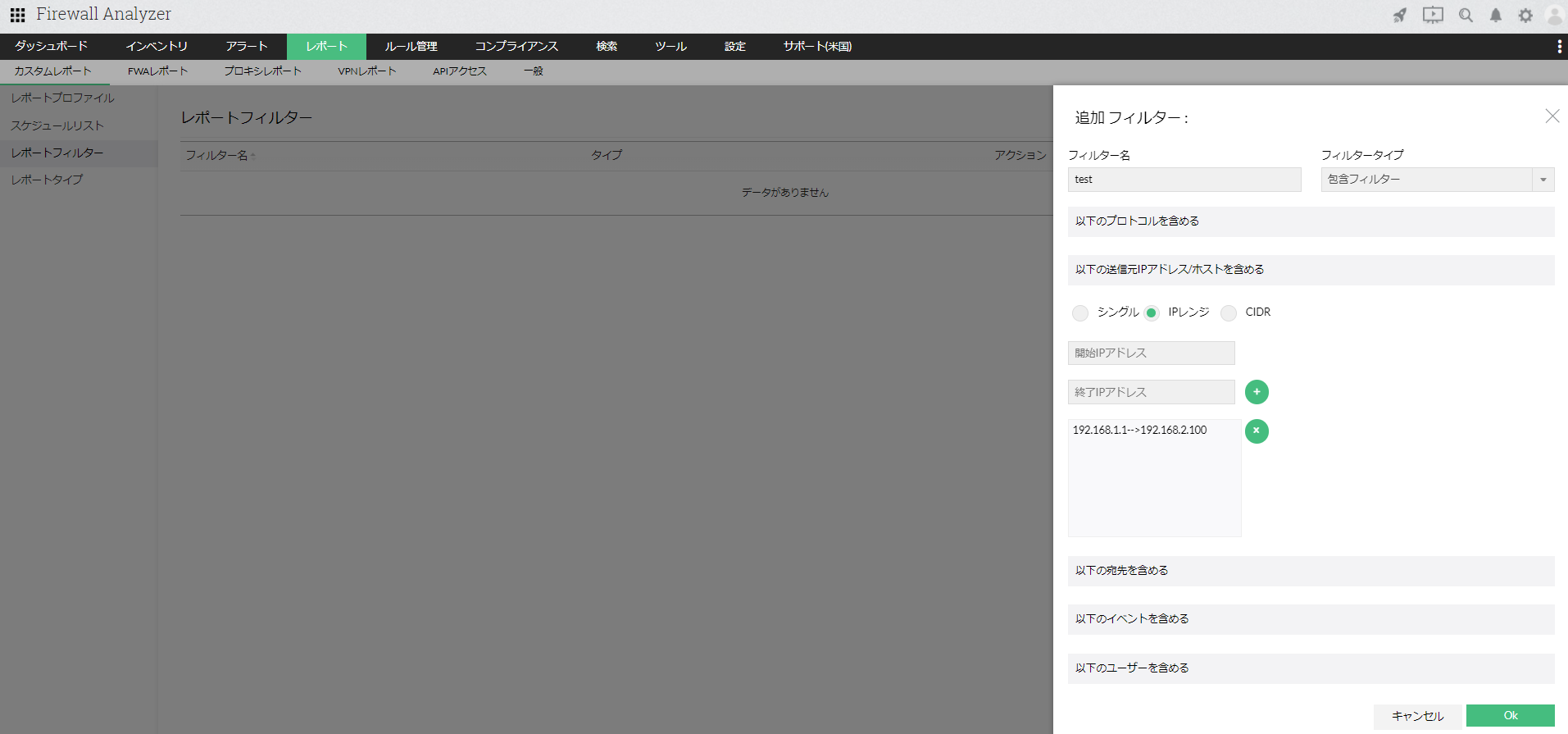The height and width of the screenshot is (734, 1568).
Task: Select the IPレンジ radio button
Action: (x=1152, y=312)
